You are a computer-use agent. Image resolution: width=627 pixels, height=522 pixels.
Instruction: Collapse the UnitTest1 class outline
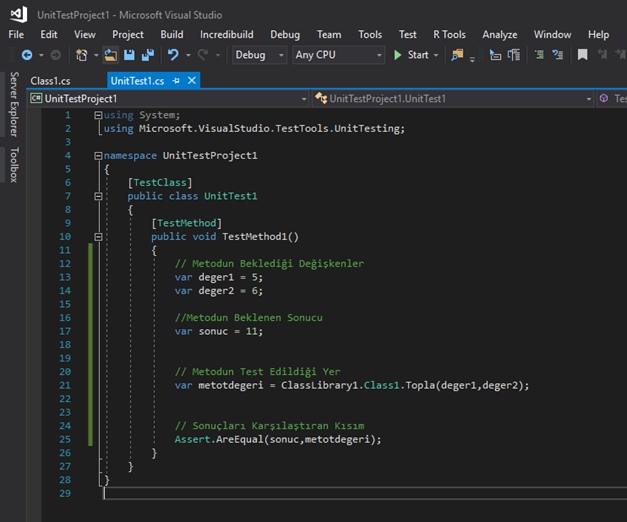[97, 197]
